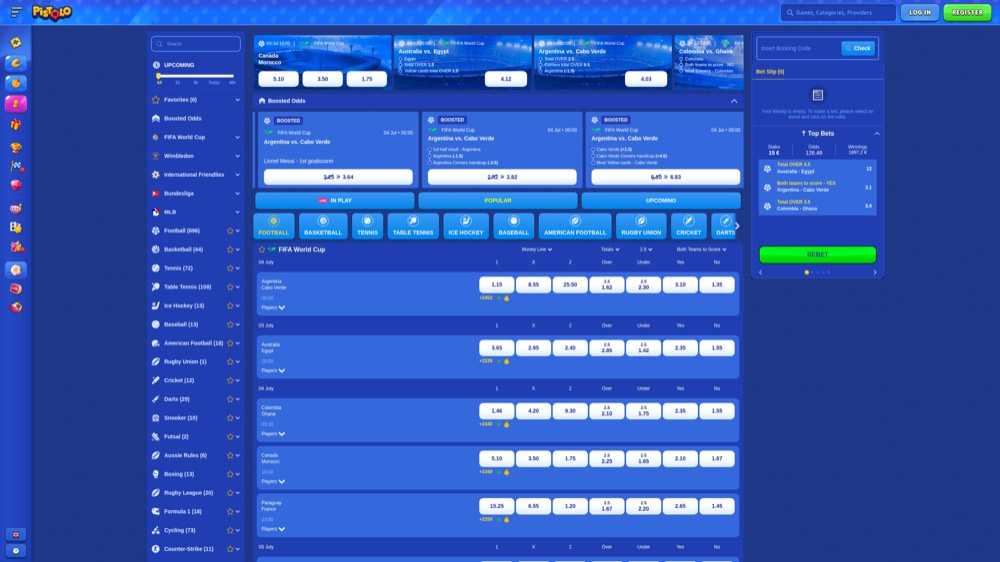This screenshot has width=1000, height=562.
Task: Toggle favorite star for Darts (29)
Action: pyautogui.click(x=230, y=399)
